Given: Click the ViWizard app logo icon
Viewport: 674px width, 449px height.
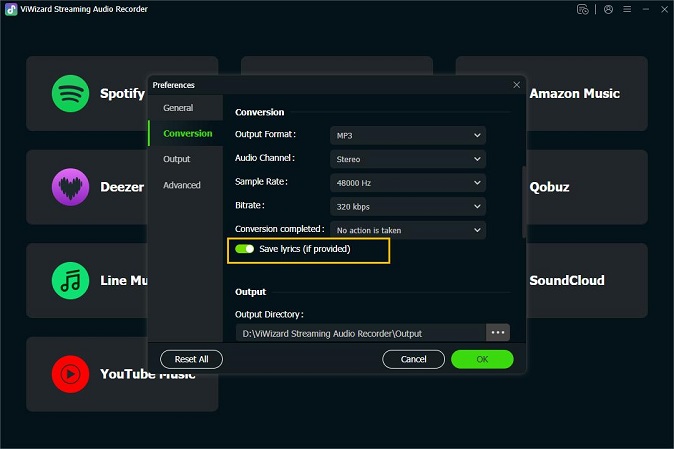Looking at the screenshot, I should tap(11, 9).
